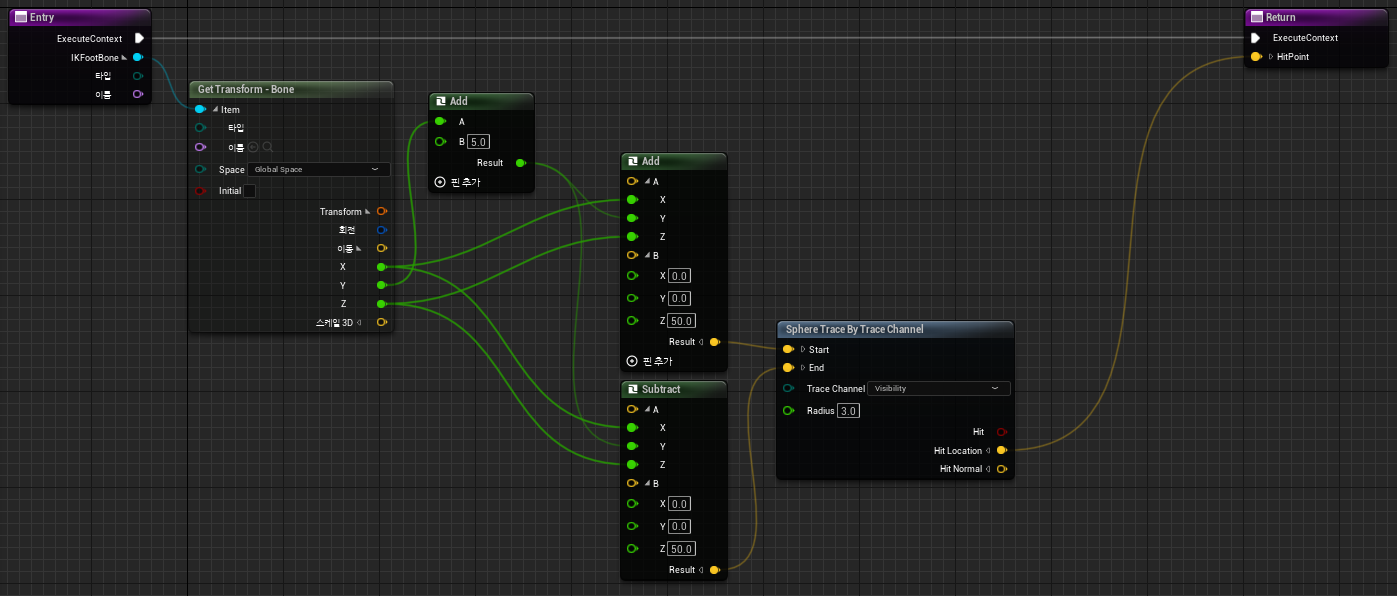Click the pick-selected arrow icon beside 이름

coord(254,147)
